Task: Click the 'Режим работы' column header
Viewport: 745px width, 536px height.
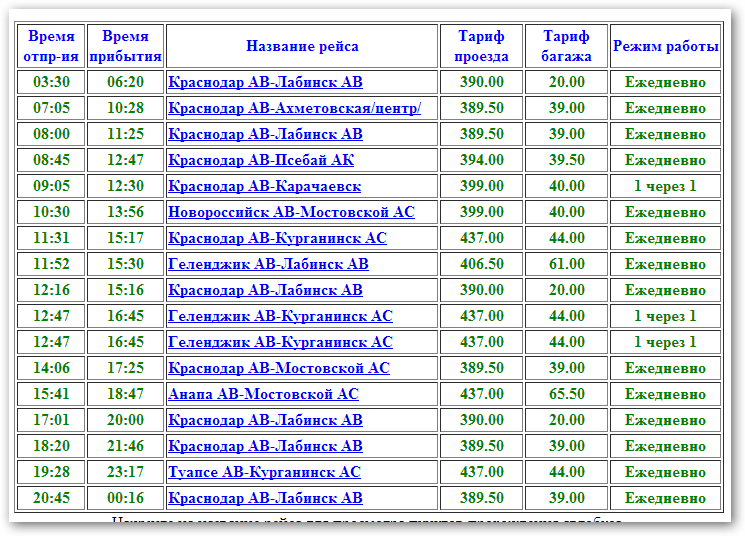Action: [x=665, y=46]
